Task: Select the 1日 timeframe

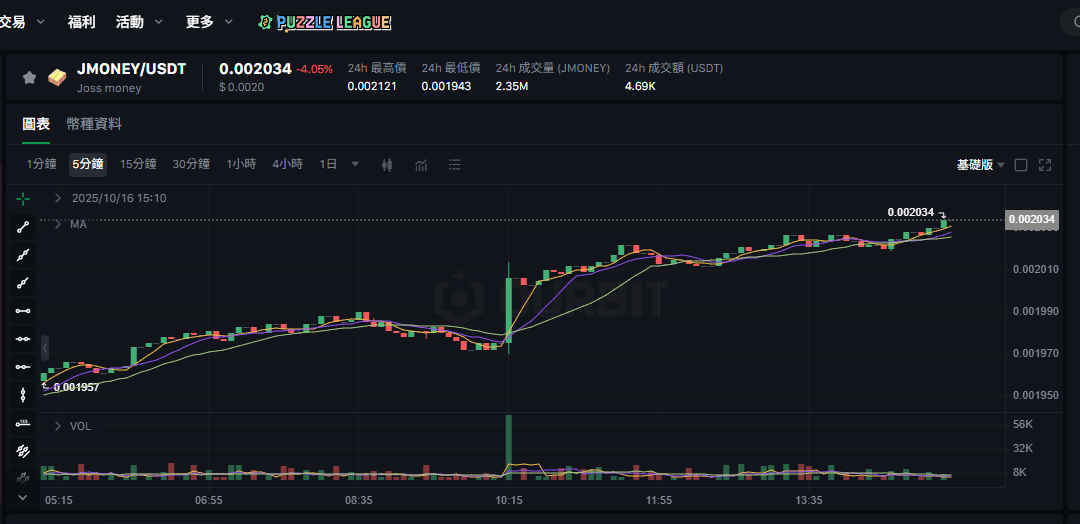Action: [328, 165]
